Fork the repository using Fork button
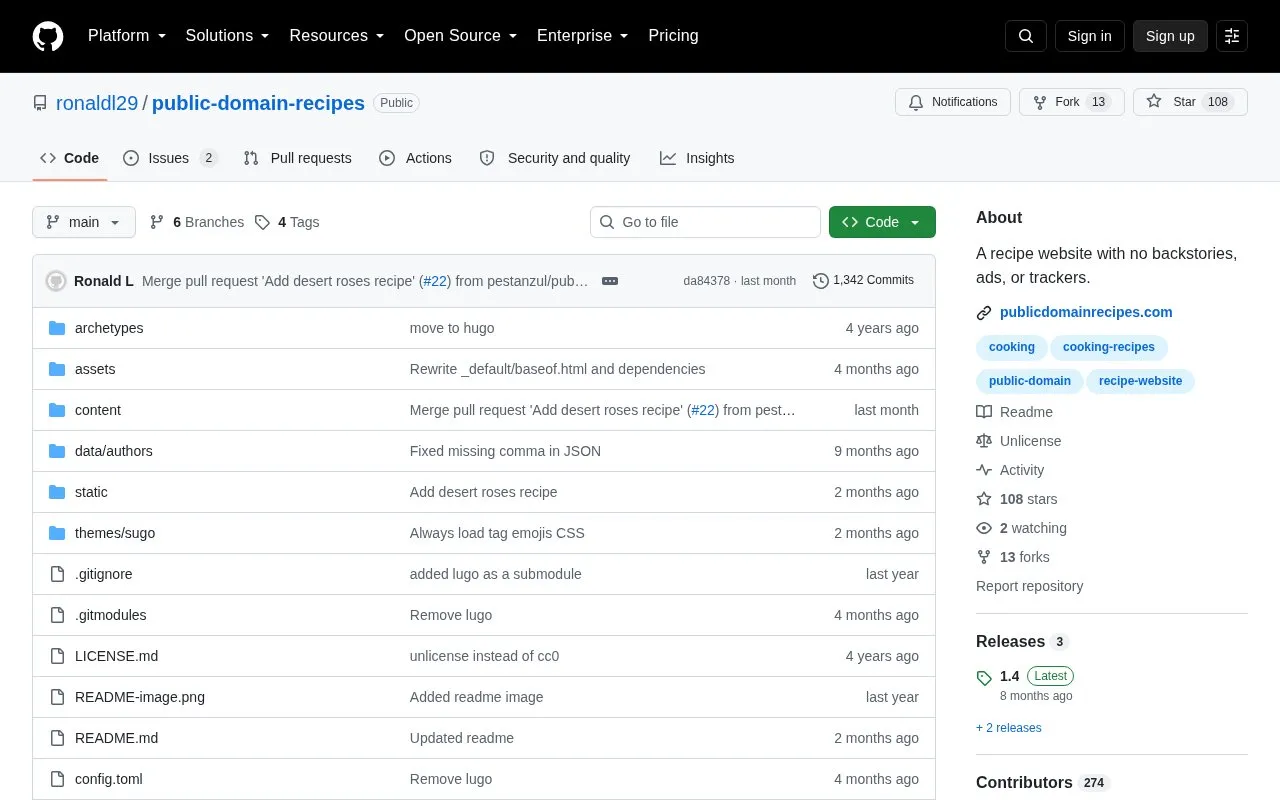The height and width of the screenshot is (800, 1280). [x=1072, y=102]
